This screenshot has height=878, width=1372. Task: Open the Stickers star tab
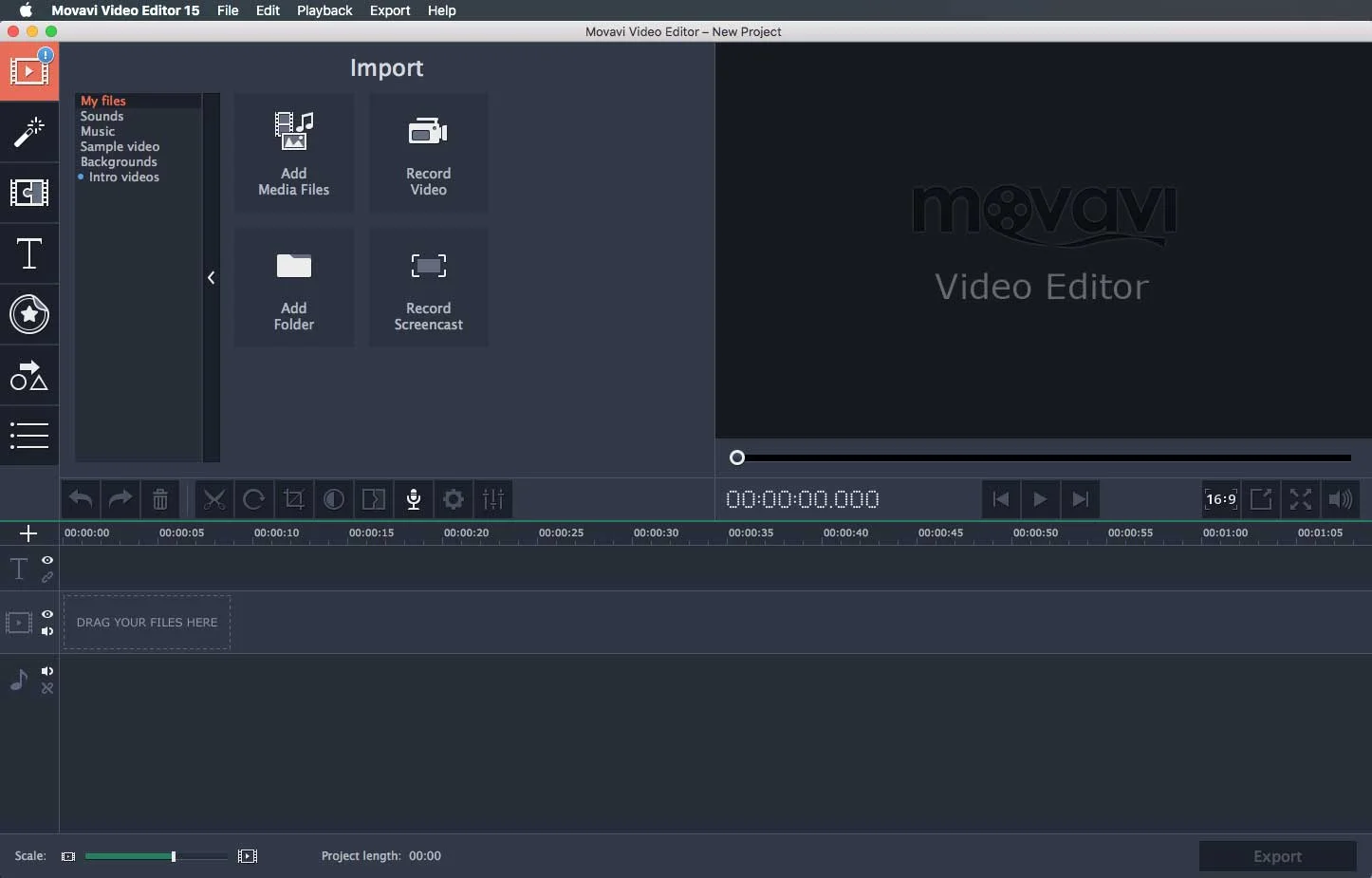[29, 314]
